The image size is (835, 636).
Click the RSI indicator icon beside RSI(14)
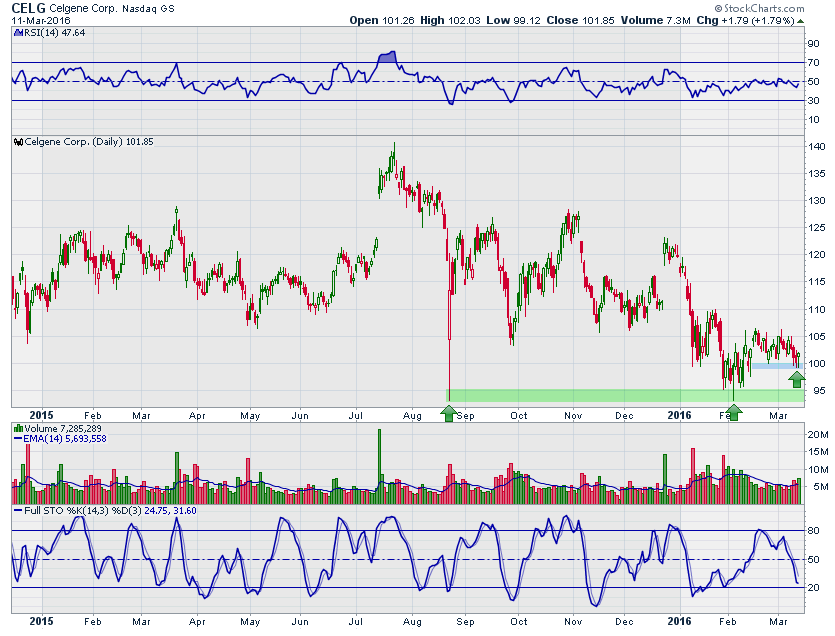(18, 33)
